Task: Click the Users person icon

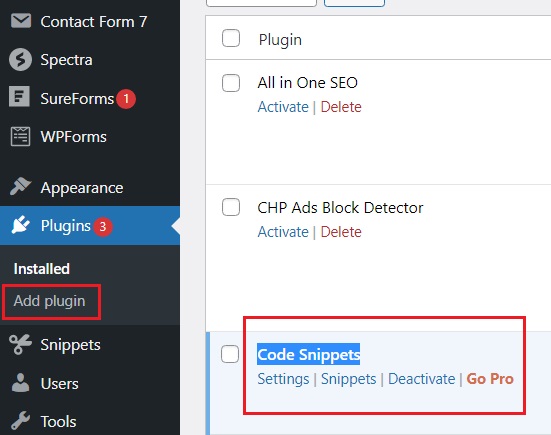Action: pyautogui.click(x=20, y=383)
